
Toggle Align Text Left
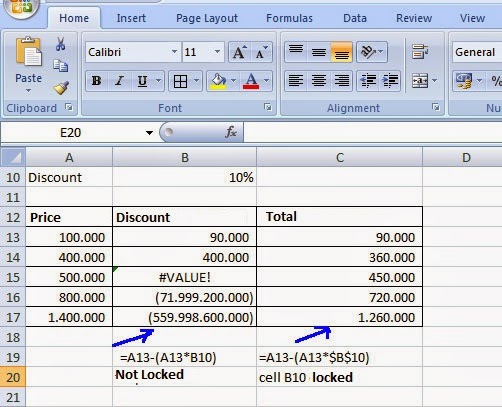point(296,81)
